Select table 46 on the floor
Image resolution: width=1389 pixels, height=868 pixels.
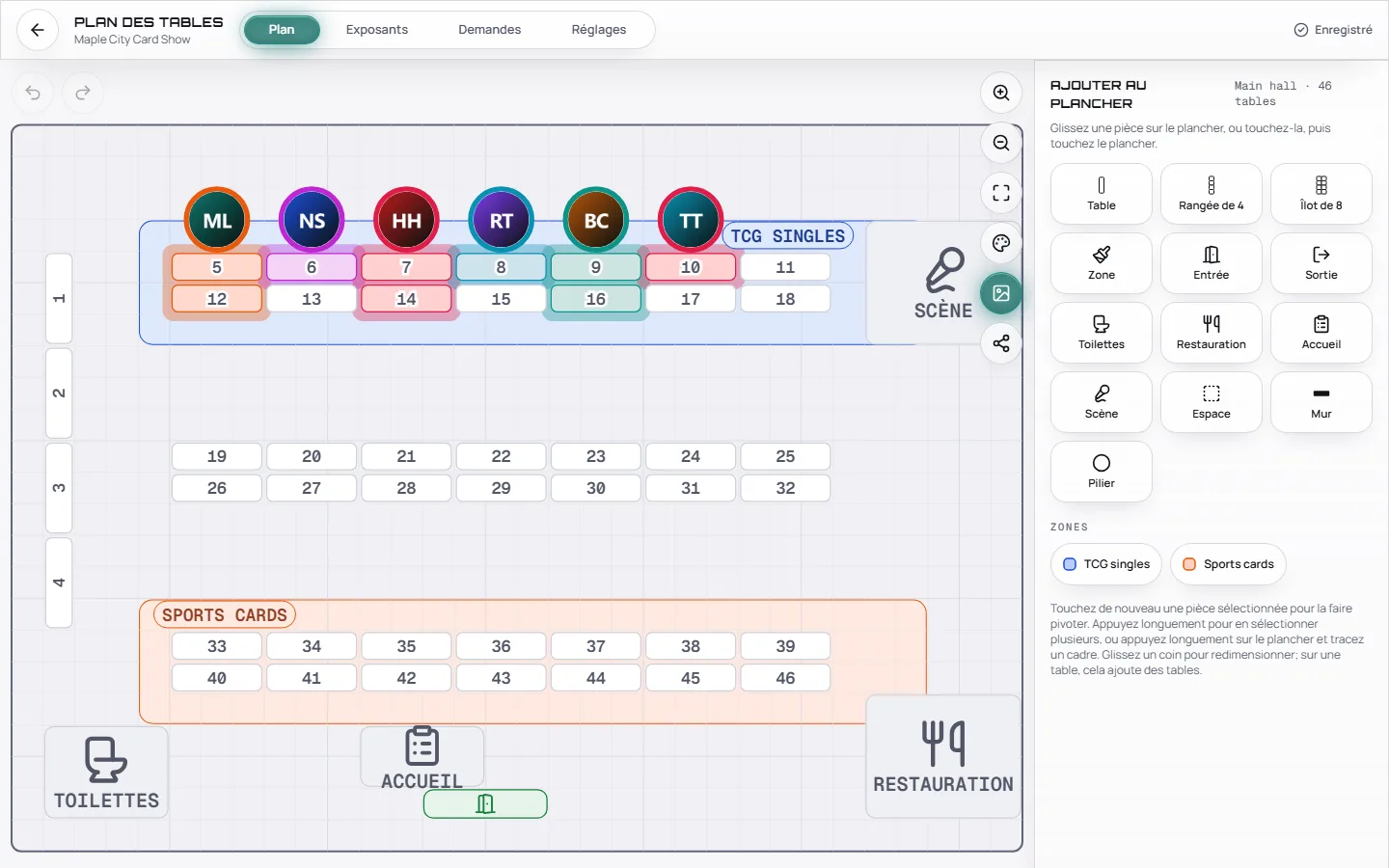785,678
